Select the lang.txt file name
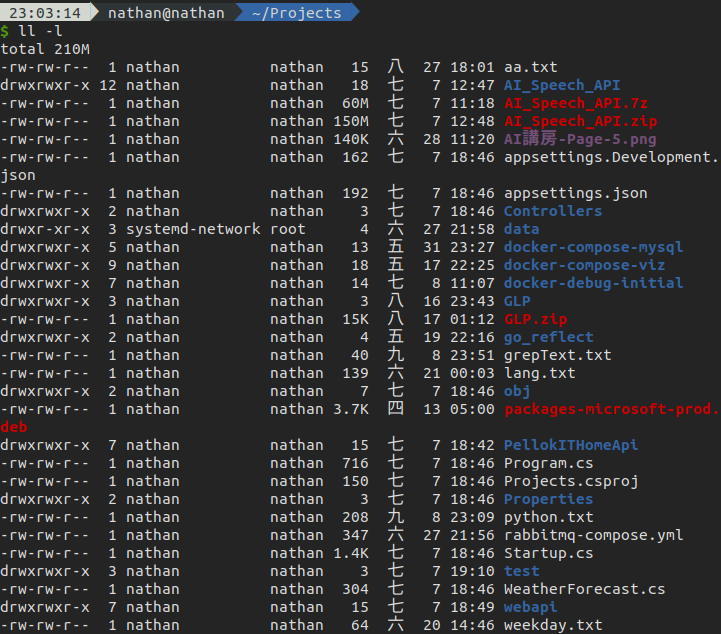This screenshot has height=634, width=721. coord(540,373)
